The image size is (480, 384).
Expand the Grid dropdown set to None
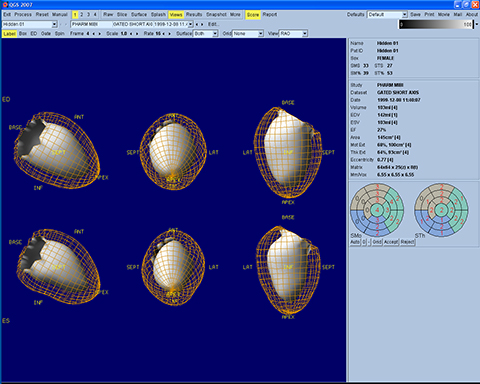(x=248, y=34)
